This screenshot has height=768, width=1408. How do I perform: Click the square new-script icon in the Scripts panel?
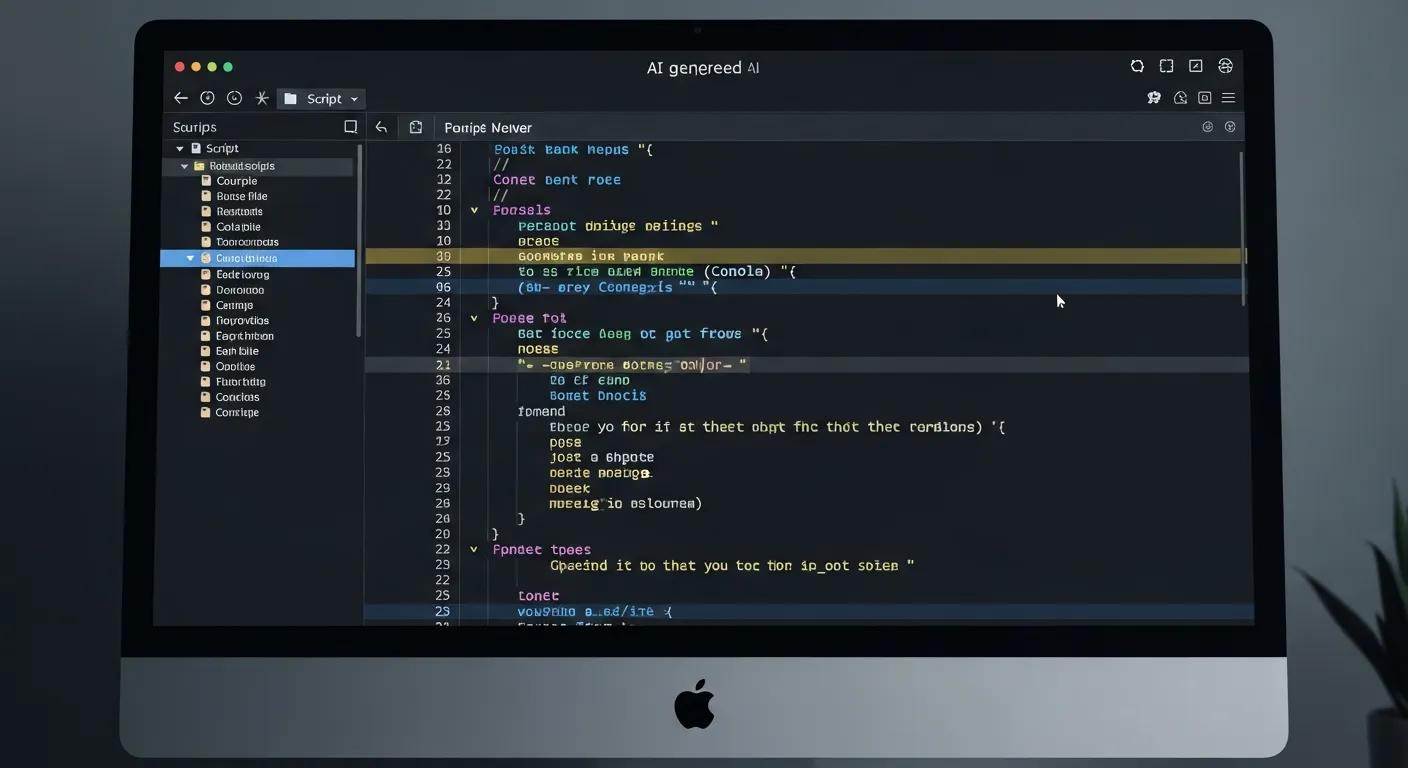pyautogui.click(x=350, y=126)
